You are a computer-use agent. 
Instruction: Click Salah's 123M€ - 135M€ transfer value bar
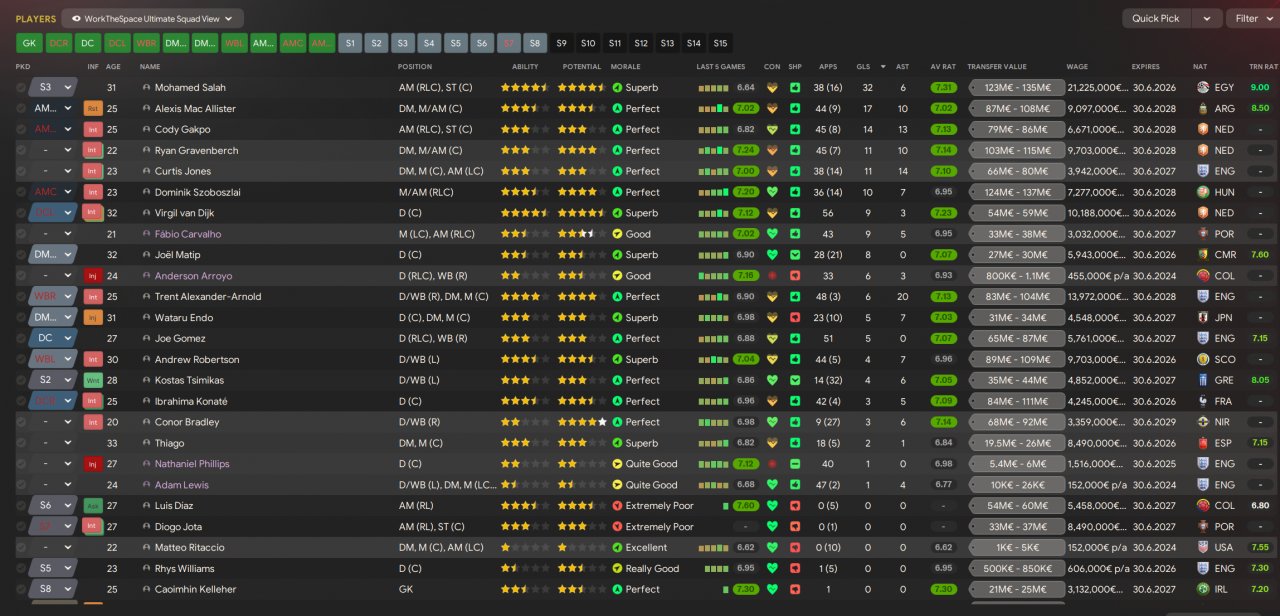[x=1016, y=88]
